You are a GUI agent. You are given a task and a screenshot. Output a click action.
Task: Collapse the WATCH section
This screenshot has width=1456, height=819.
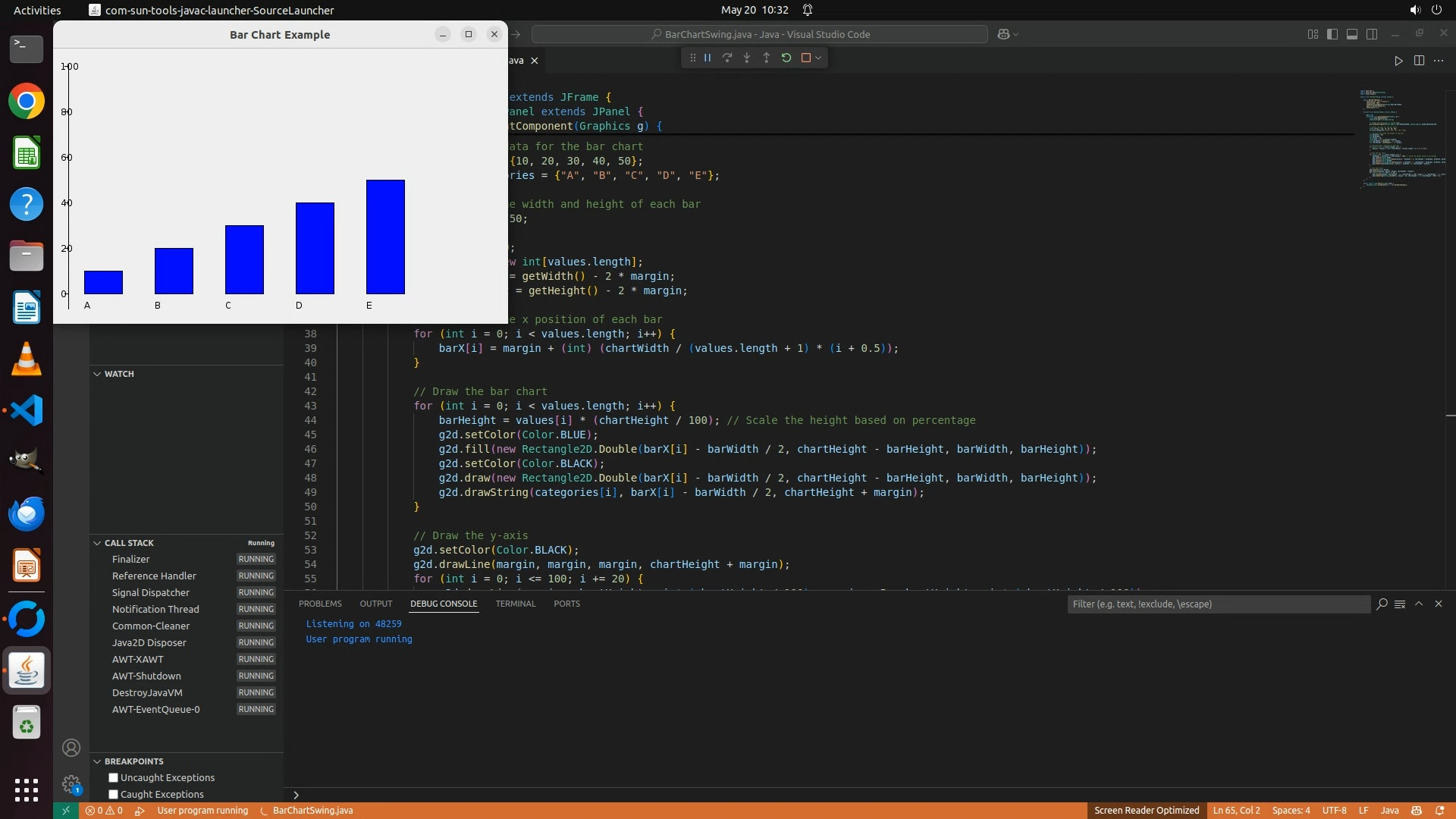tap(98, 374)
